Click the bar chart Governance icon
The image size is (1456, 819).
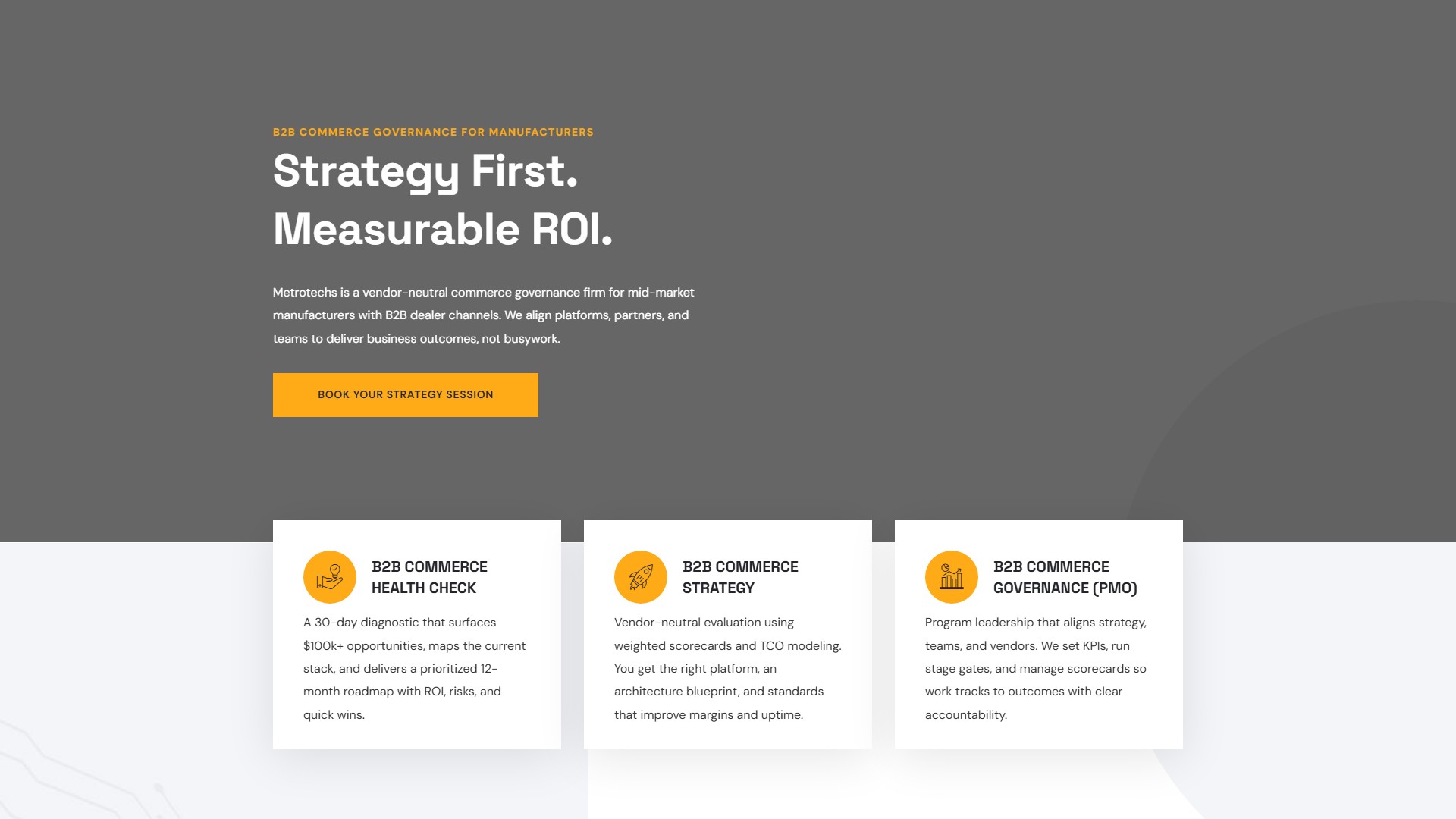click(952, 577)
